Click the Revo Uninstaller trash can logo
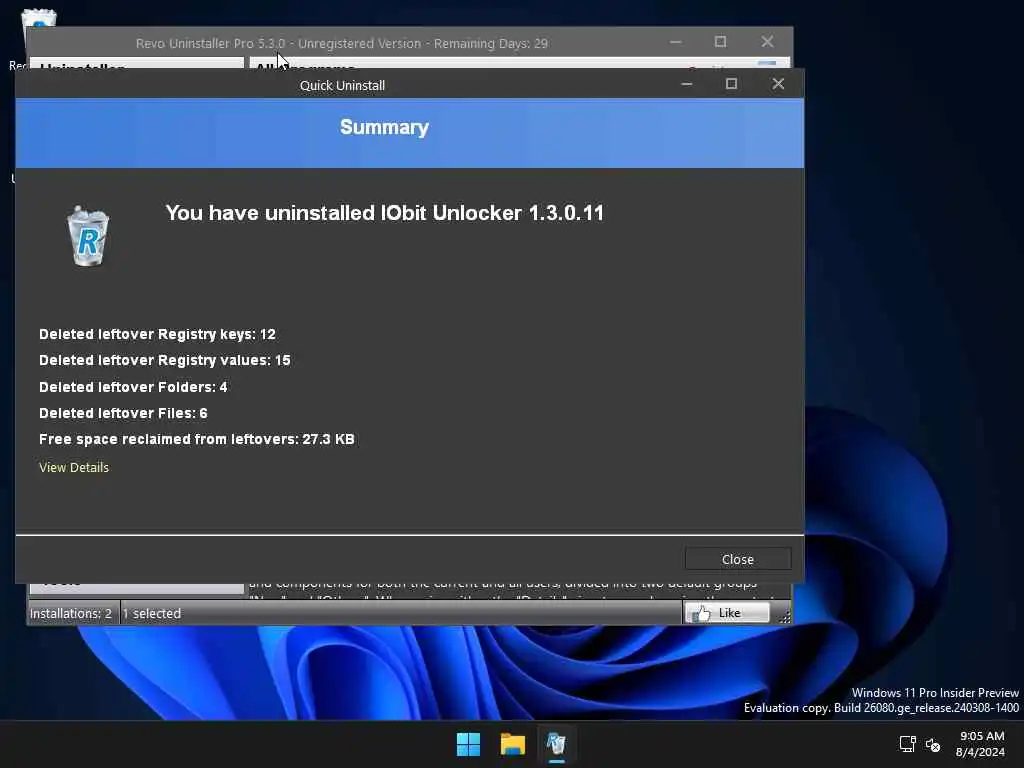The height and width of the screenshot is (768, 1024). pyautogui.click(x=88, y=236)
